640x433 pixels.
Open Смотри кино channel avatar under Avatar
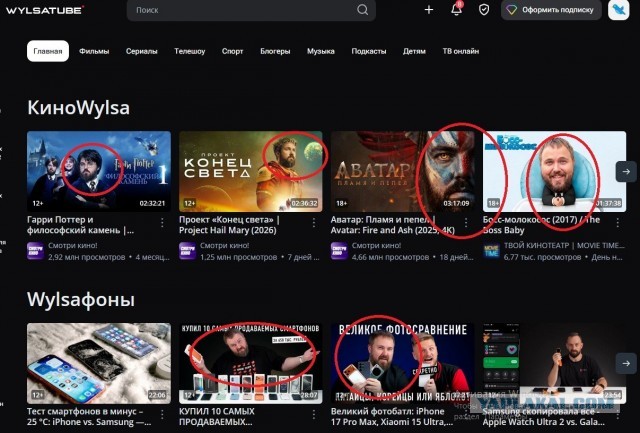pyautogui.click(x=339, y=251)
